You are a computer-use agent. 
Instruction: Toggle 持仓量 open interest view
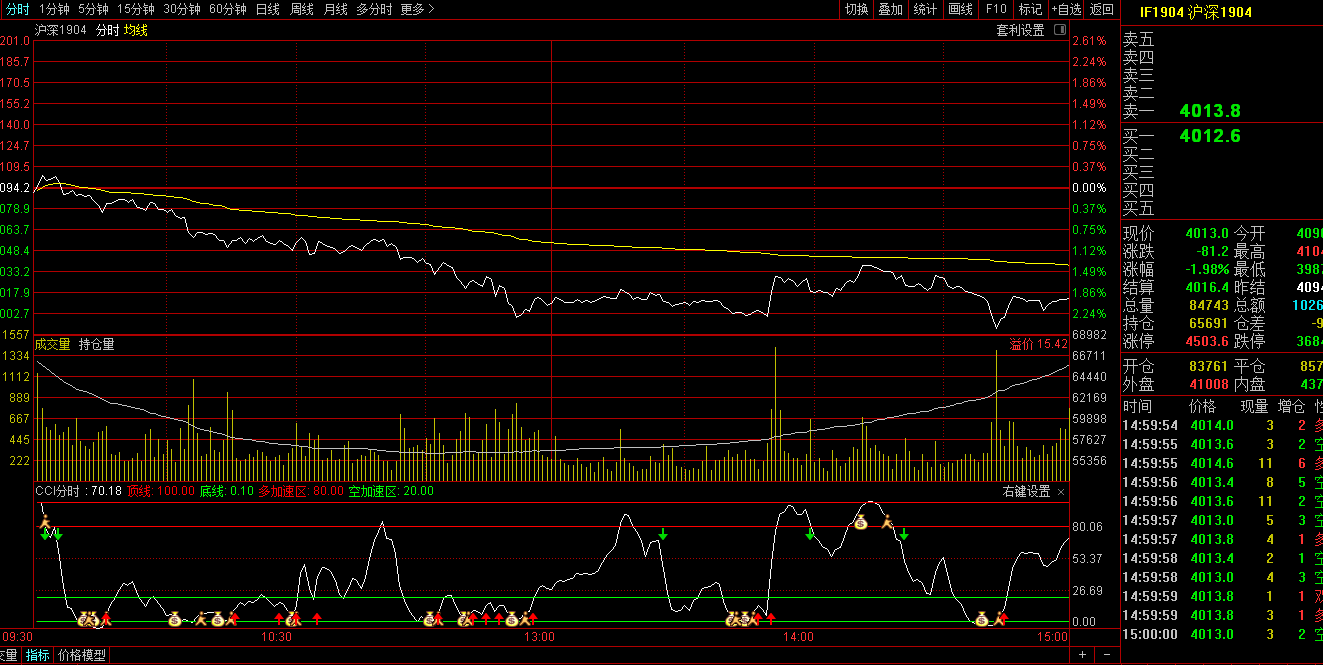point(97,344)
